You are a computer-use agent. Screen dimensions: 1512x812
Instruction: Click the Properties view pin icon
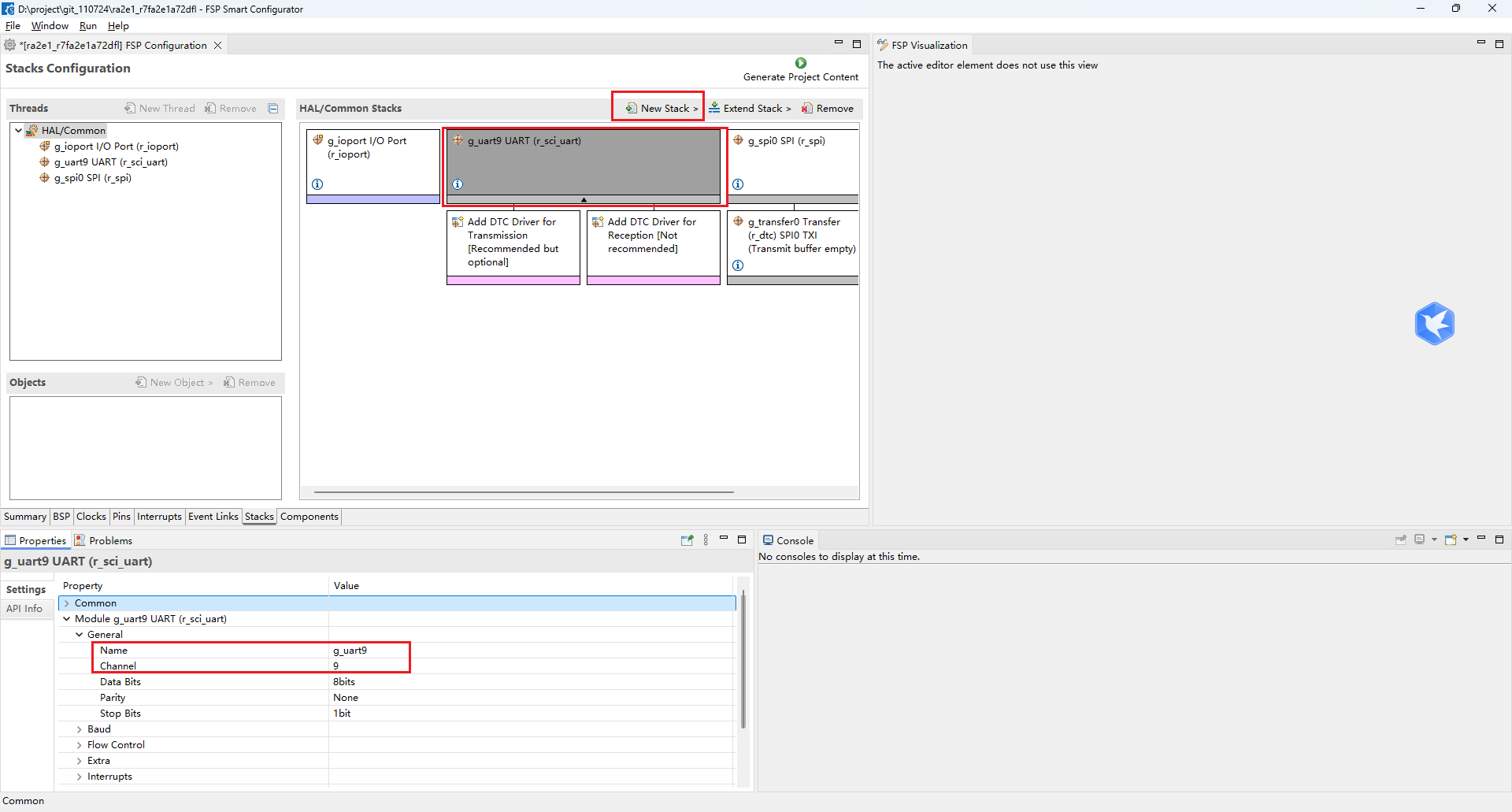click(687, 540)
